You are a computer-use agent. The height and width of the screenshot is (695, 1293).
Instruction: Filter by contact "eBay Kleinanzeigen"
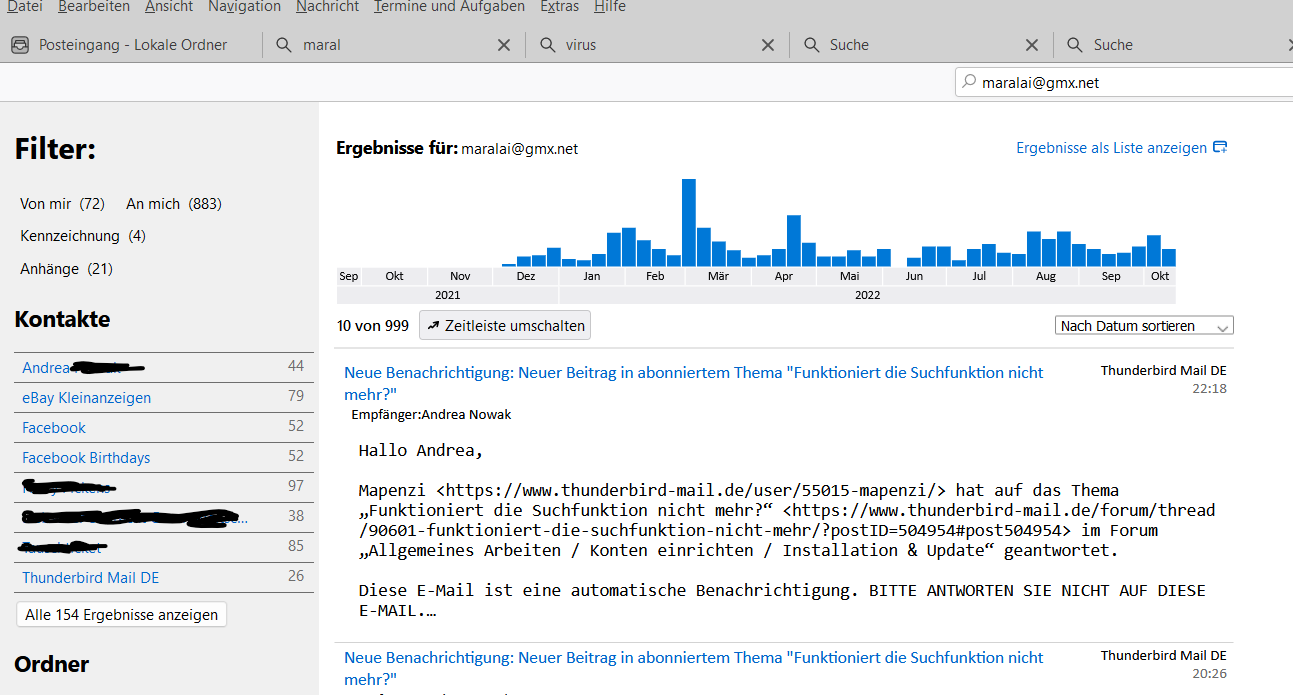(x=87, y=398)
